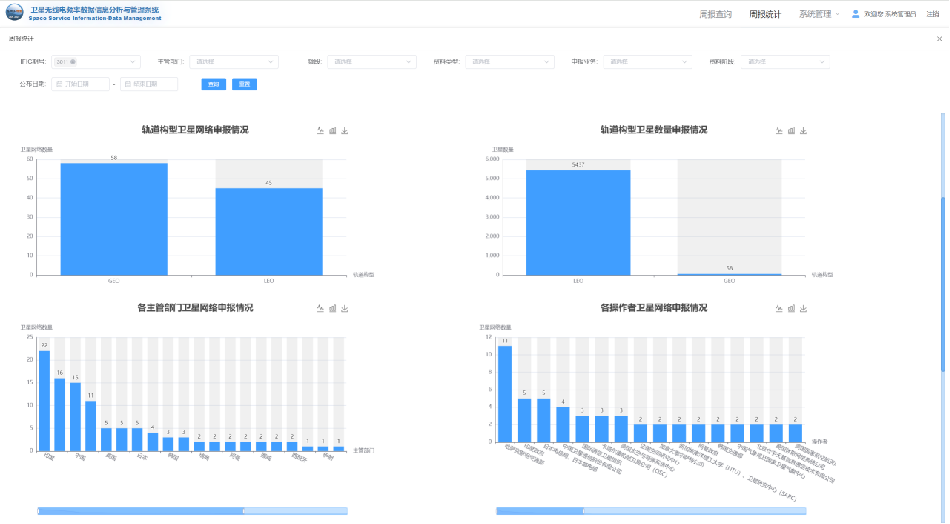
Task: Download the 轨道构型卫星网络申报情况 chart as image
Action: click(x=344, y=130)
